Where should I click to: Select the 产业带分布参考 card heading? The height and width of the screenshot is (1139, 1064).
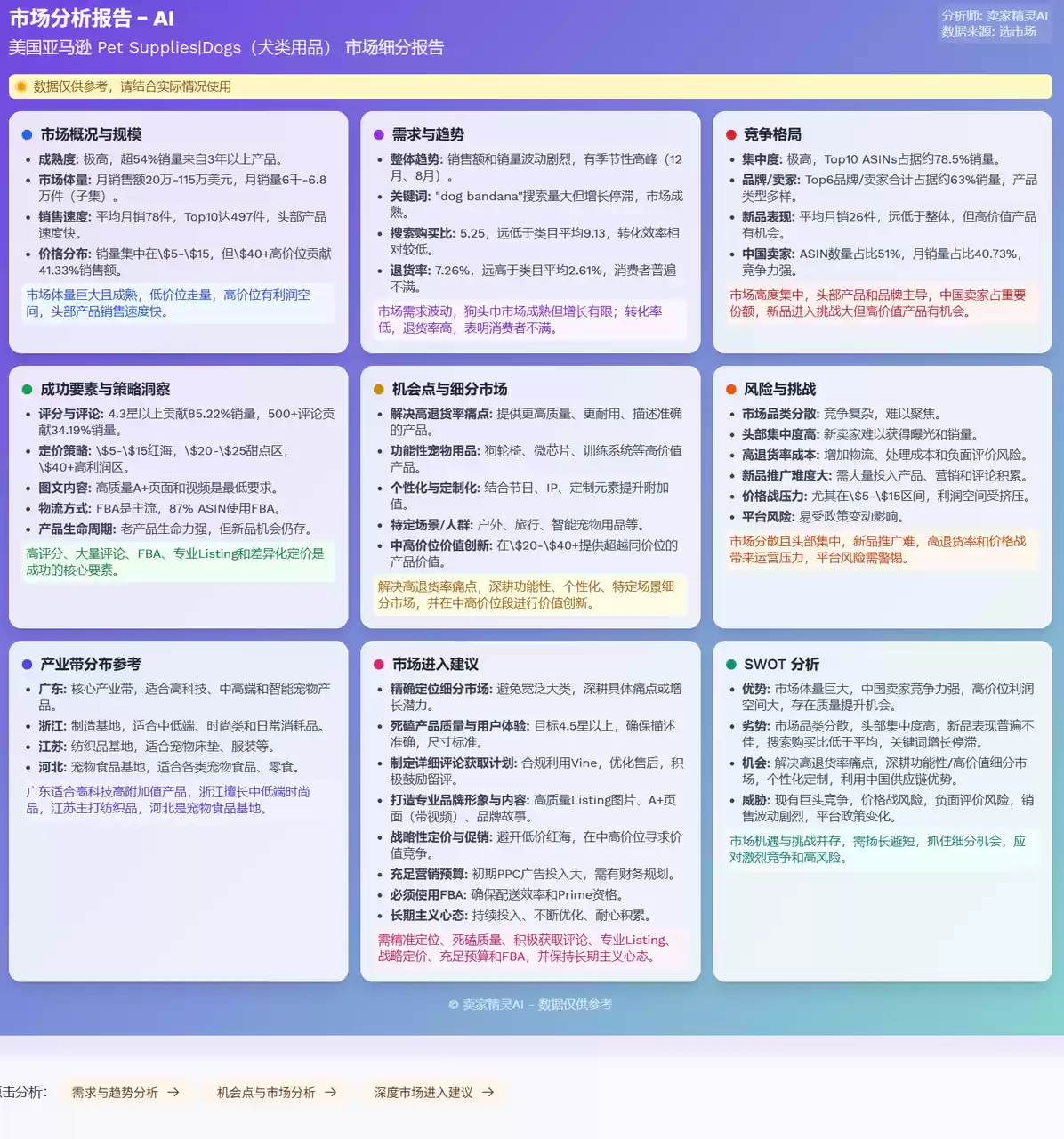(x=91, y=665)
